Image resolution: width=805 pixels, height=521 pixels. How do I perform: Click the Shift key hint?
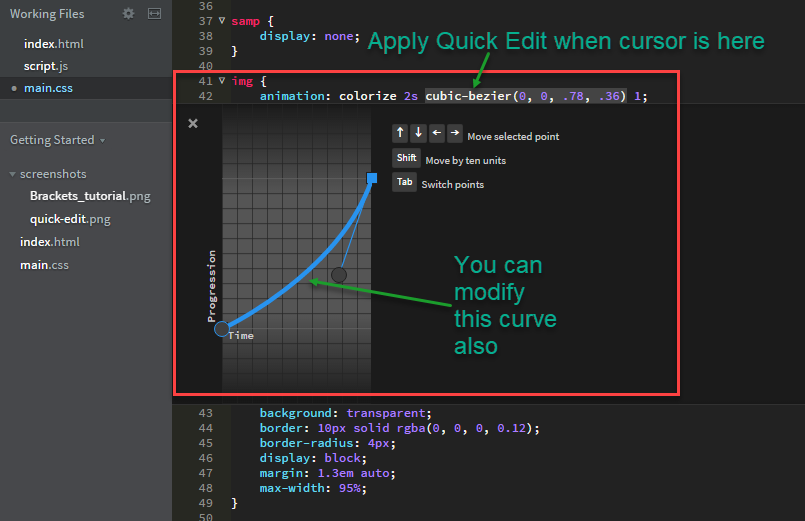(x=406, y=158)
